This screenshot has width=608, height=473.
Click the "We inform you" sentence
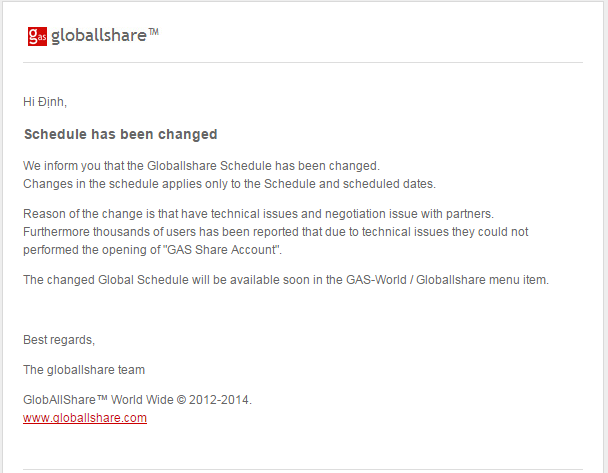(201, 166)
